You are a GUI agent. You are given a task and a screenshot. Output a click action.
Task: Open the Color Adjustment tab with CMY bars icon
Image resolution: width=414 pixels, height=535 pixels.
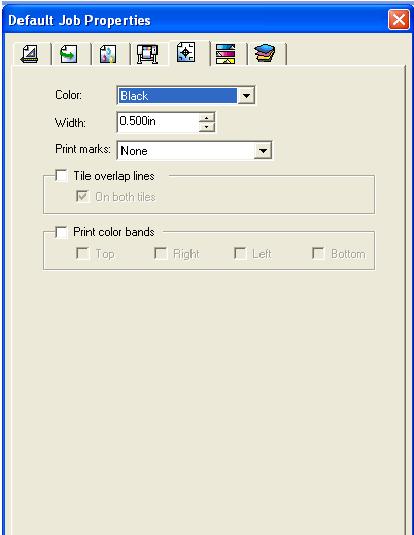click(226, 54)
